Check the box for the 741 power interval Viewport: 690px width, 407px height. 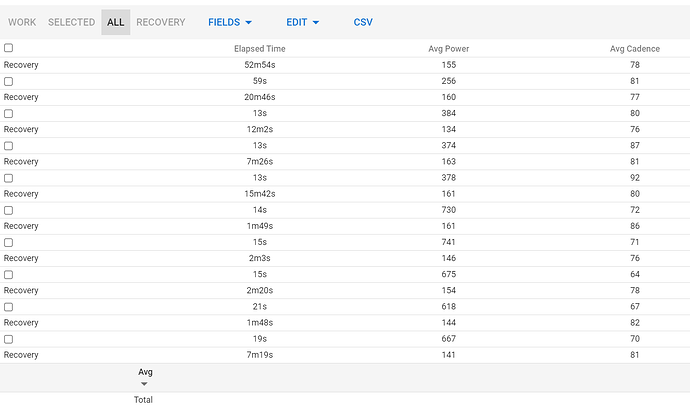(9, 242)
